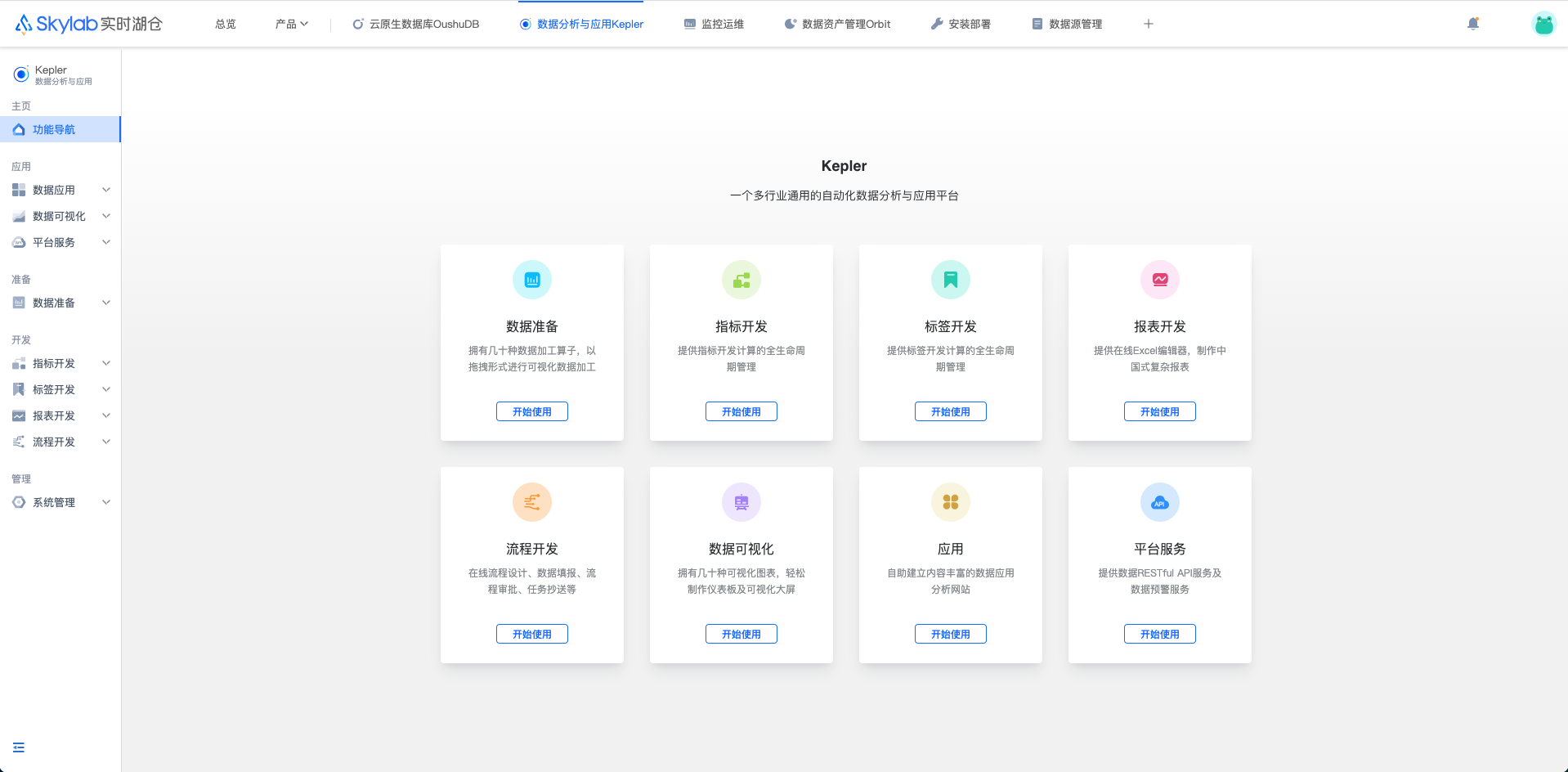Open the notification bell
The image size is (1568, 772).
coord(1473,24)
